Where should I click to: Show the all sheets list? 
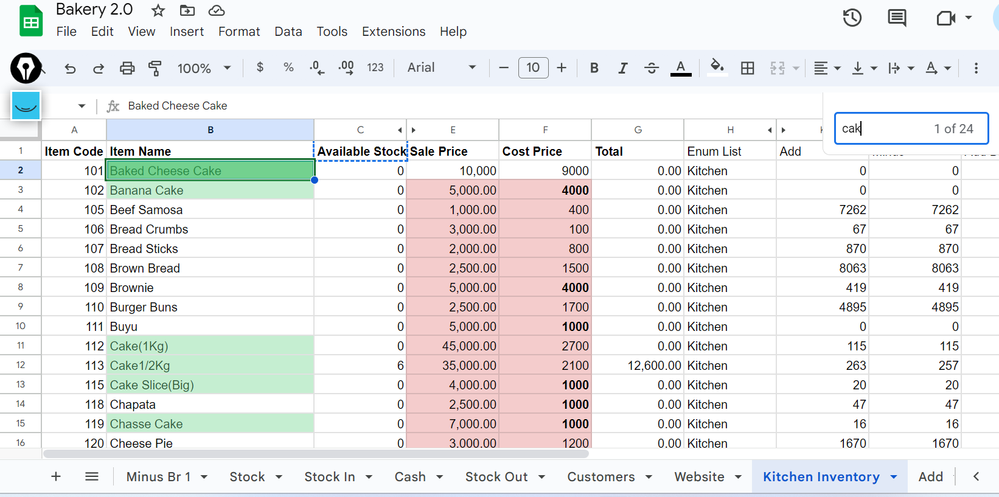[92, 477]
